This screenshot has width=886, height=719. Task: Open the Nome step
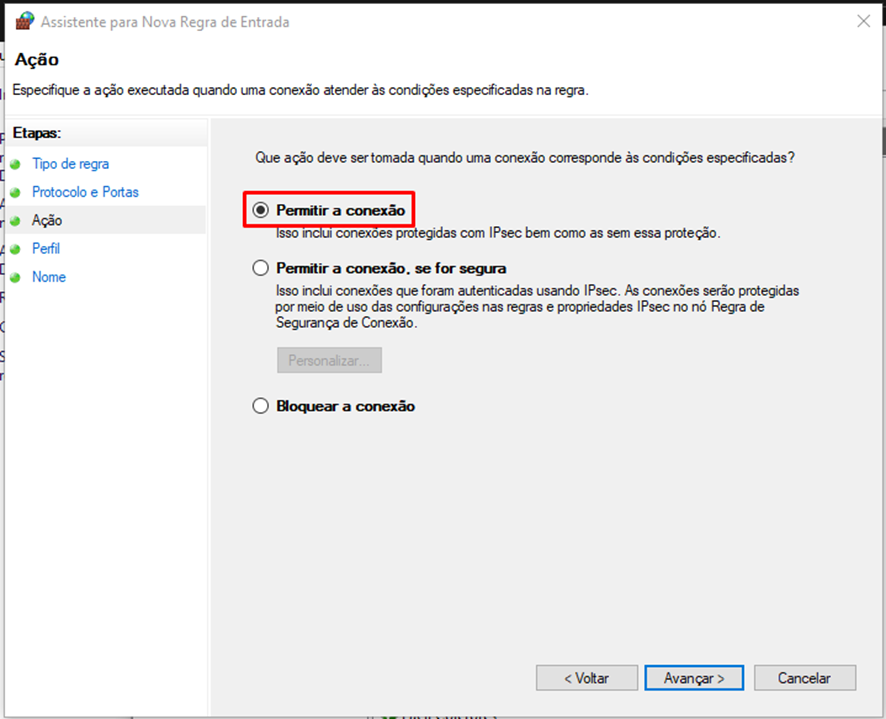[x=49, y=277]
